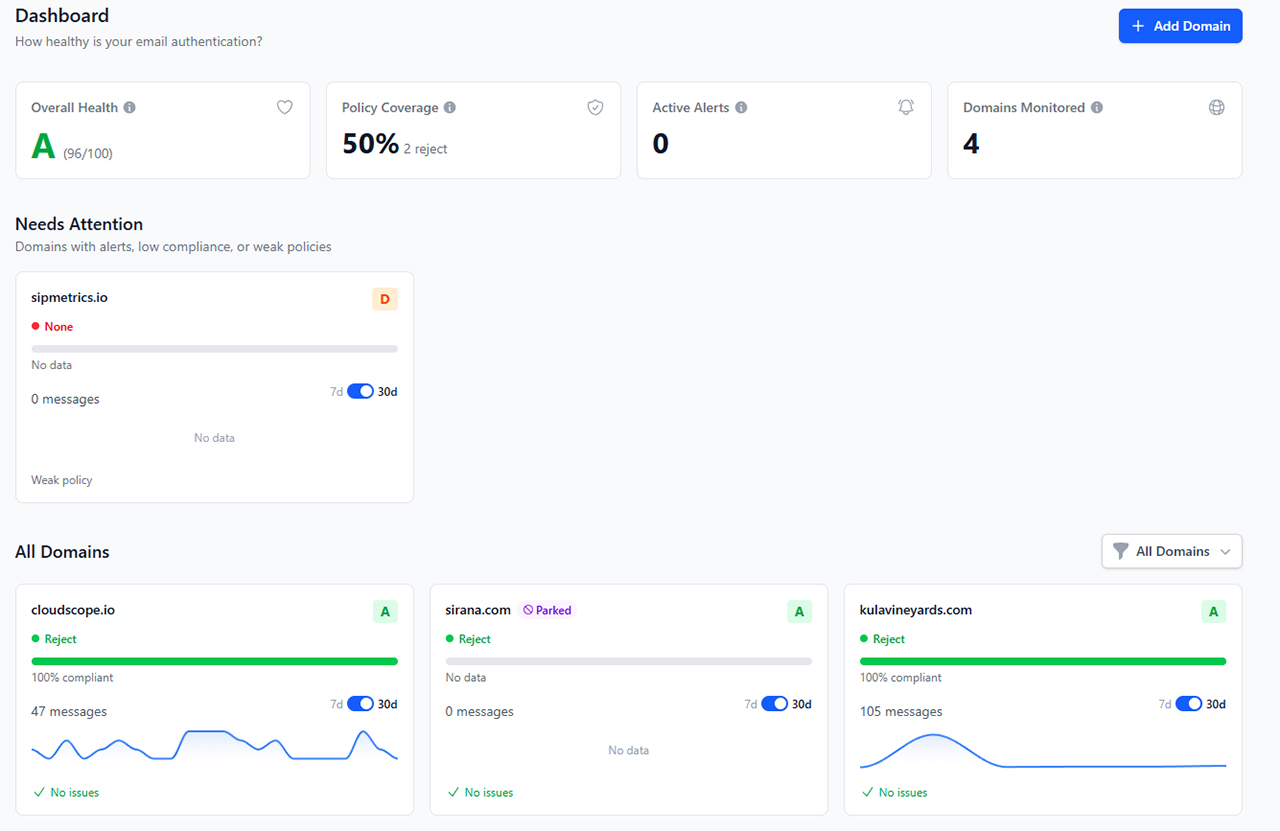The height and width of the screenshot is (831, 1280).
Task: Toggle the 7d/30d switch on sirana.com
Action: [774, 703]
